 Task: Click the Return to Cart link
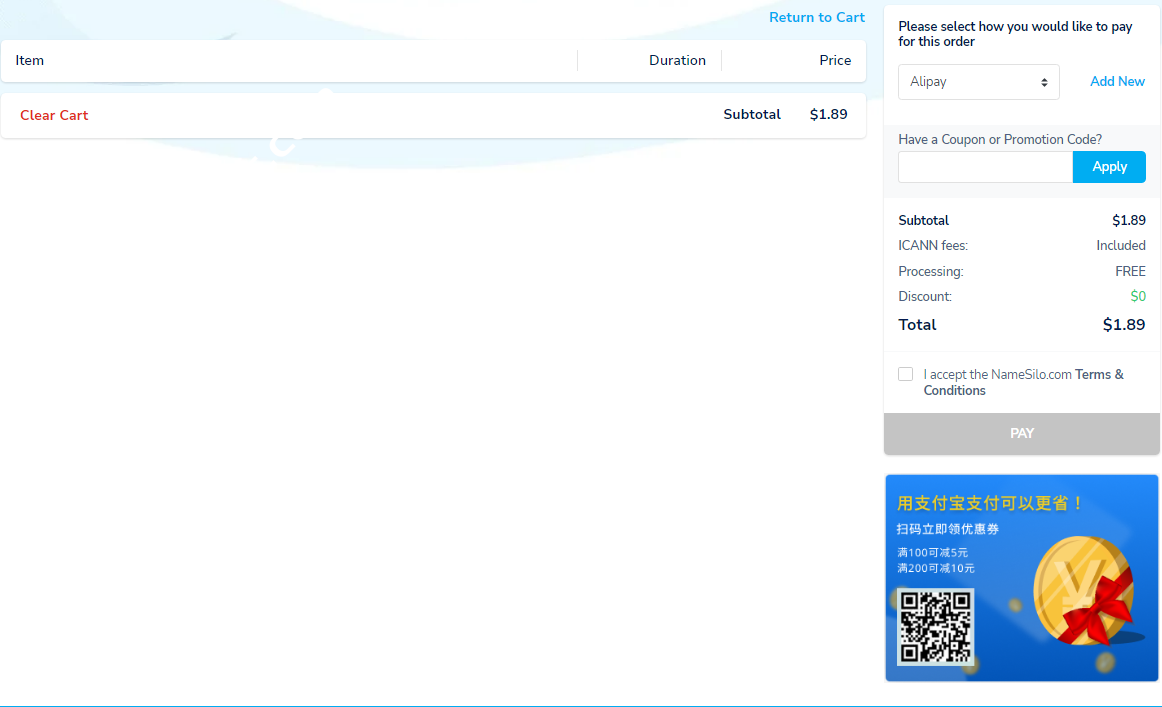tap(816, 17)
